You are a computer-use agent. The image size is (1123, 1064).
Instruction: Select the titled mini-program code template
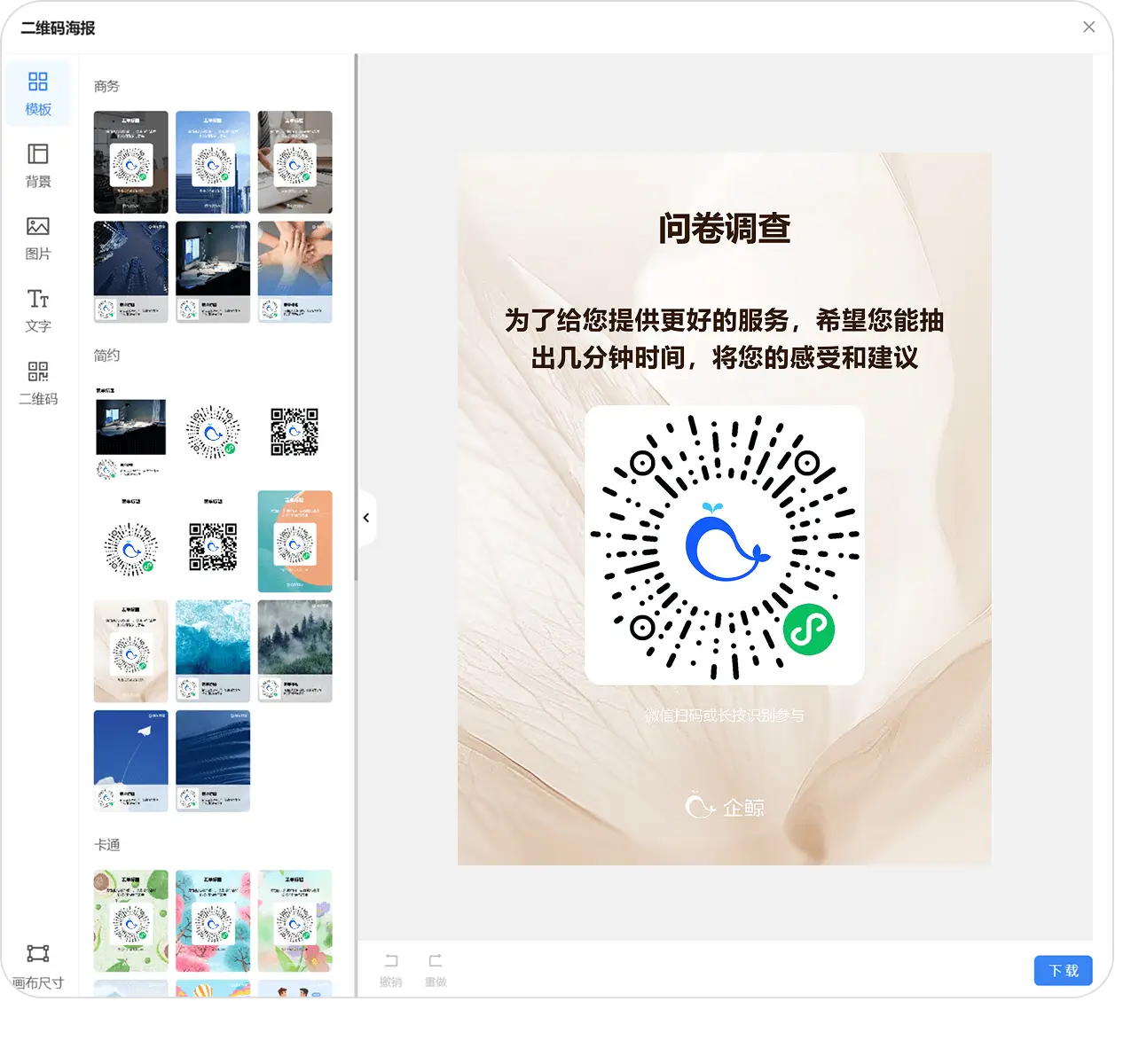pyautogui.click(x=130, y=542)
